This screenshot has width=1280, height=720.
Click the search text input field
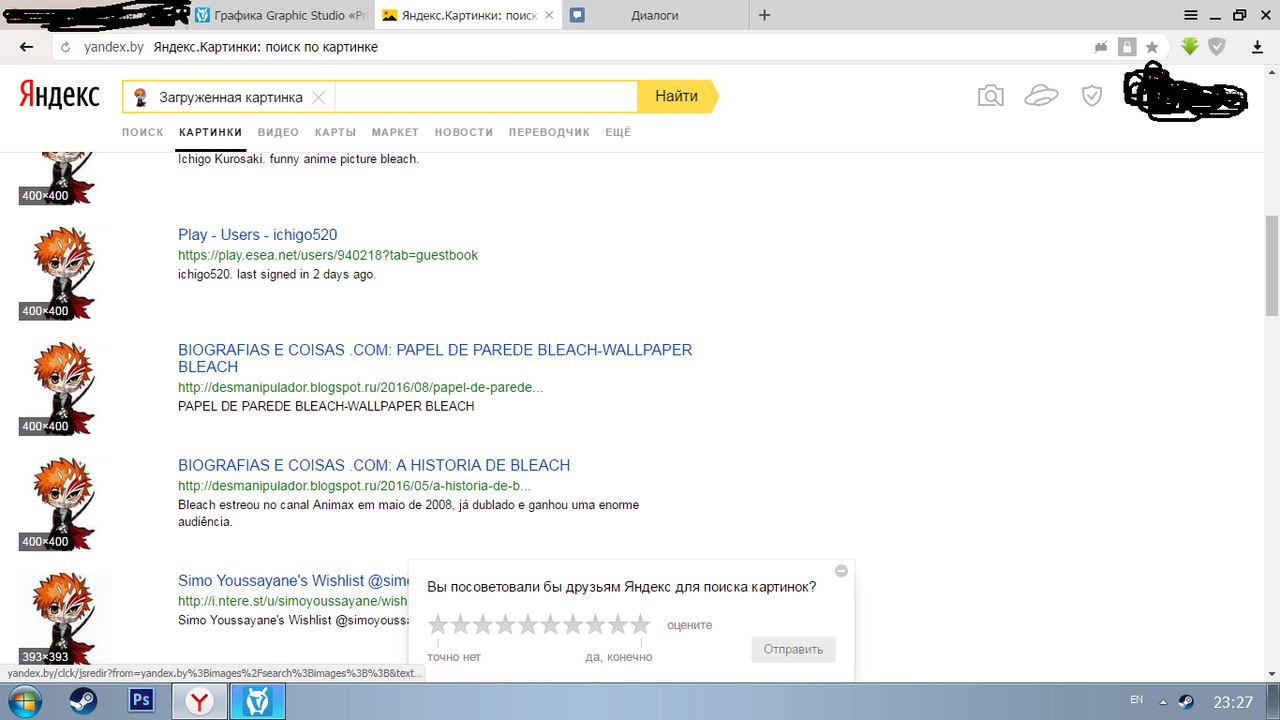[486, 97]
